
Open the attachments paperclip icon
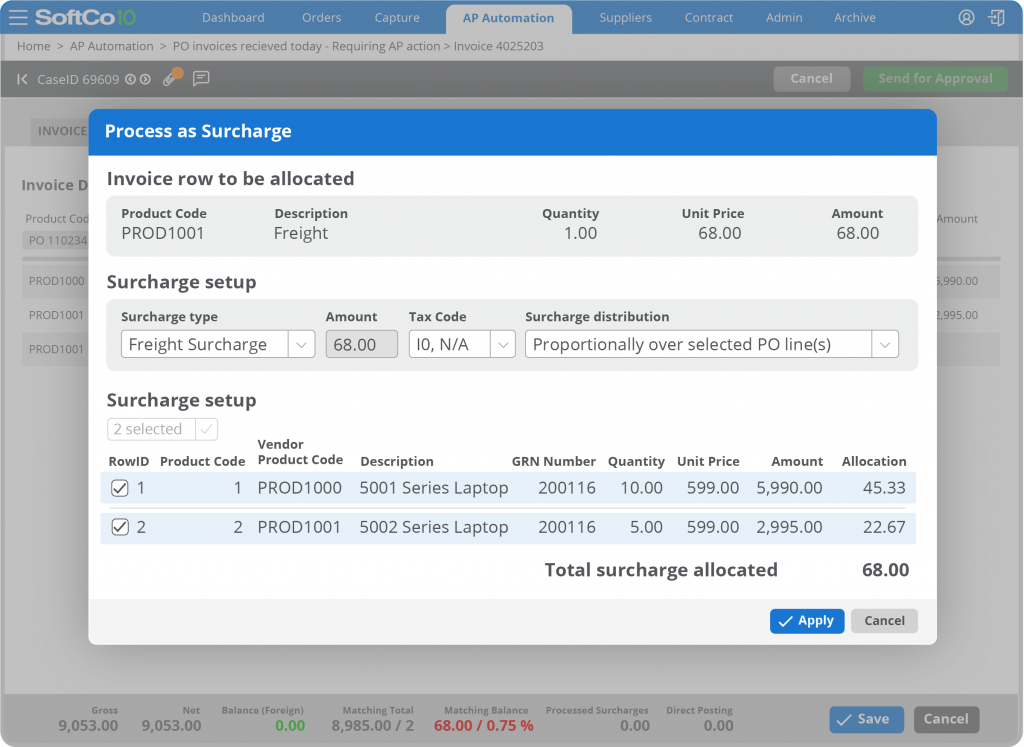tap(171, 78)
